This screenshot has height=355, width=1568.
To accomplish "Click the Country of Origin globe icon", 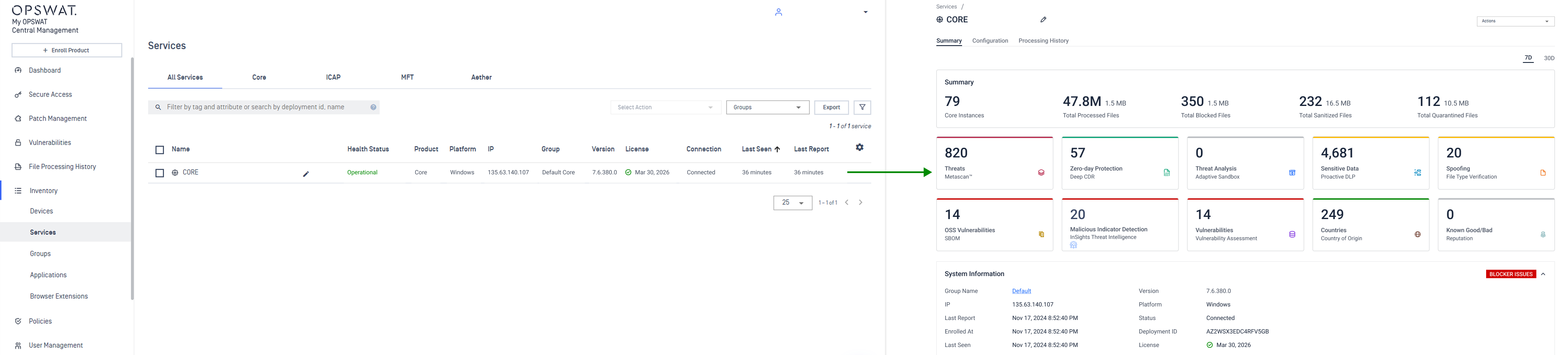I will 1417,234.
